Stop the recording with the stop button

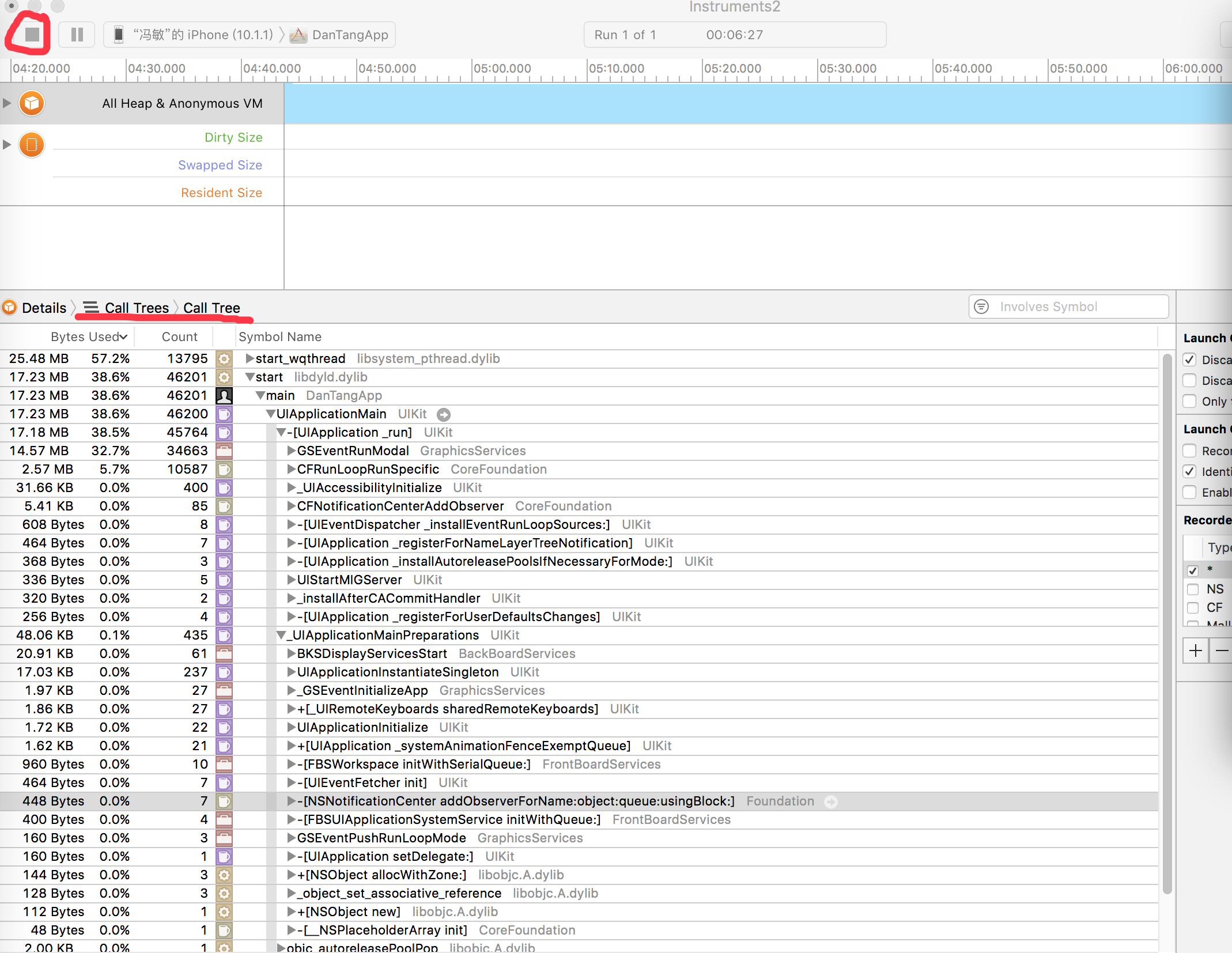pos(32,35)
